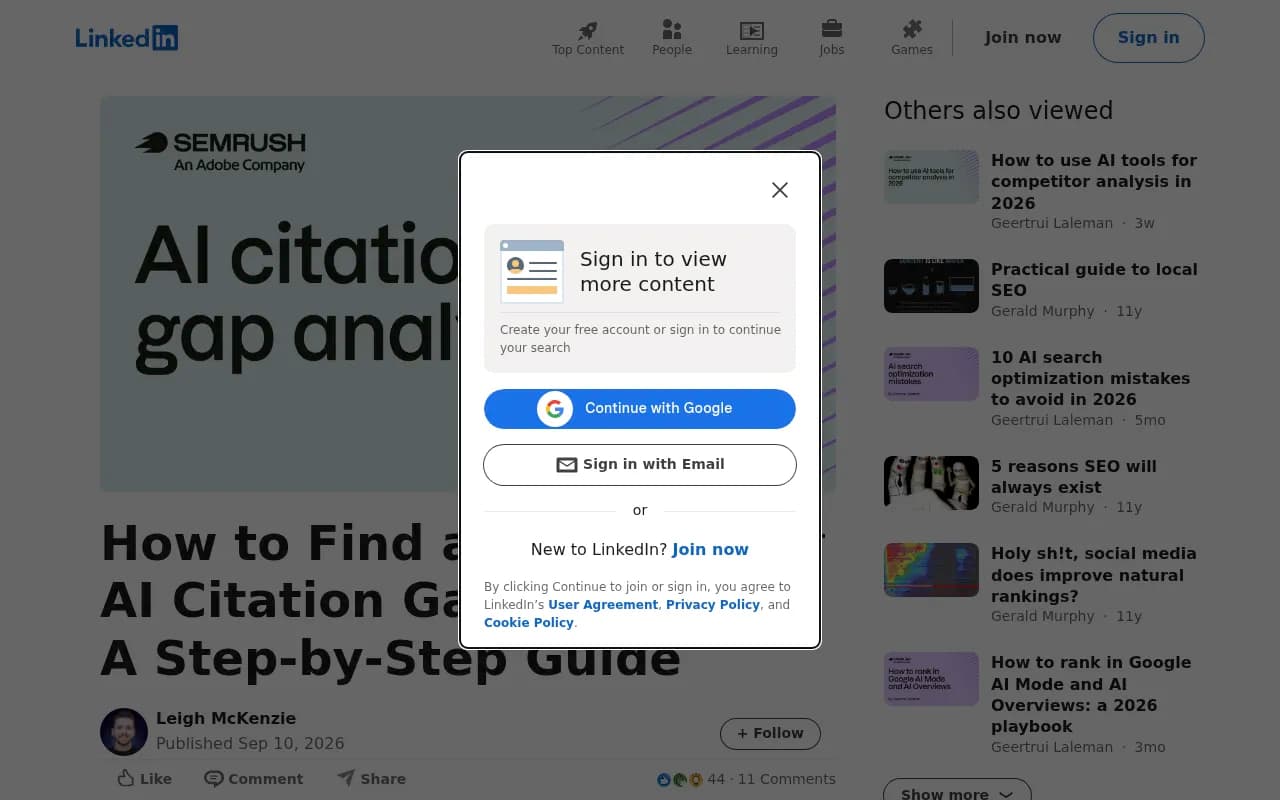Open article on AI tools for competitor analysis
Viewport: 1280px width, 800px height.
1094,181
